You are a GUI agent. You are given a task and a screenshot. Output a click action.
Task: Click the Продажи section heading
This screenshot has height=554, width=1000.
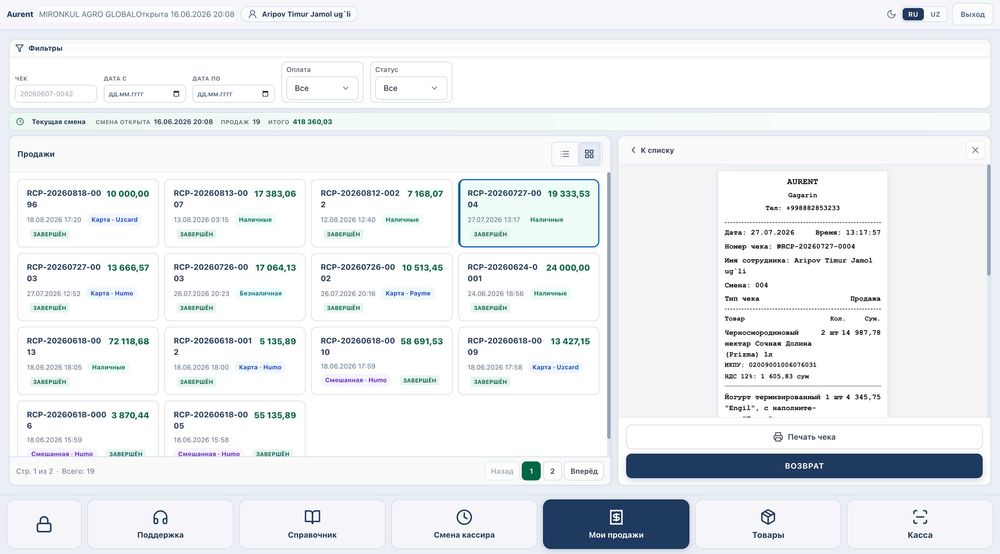[36, 154]
